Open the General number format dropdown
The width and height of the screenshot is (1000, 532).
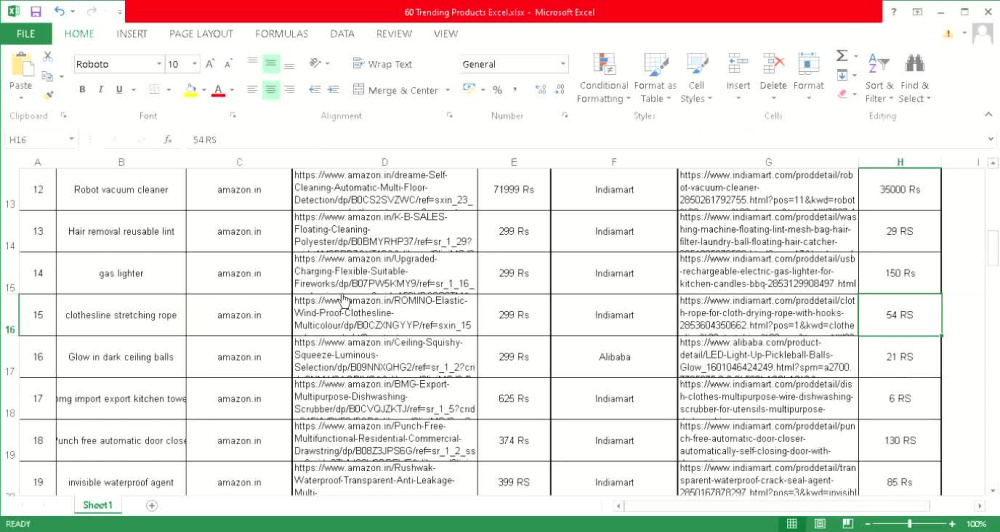coord(562,64)
